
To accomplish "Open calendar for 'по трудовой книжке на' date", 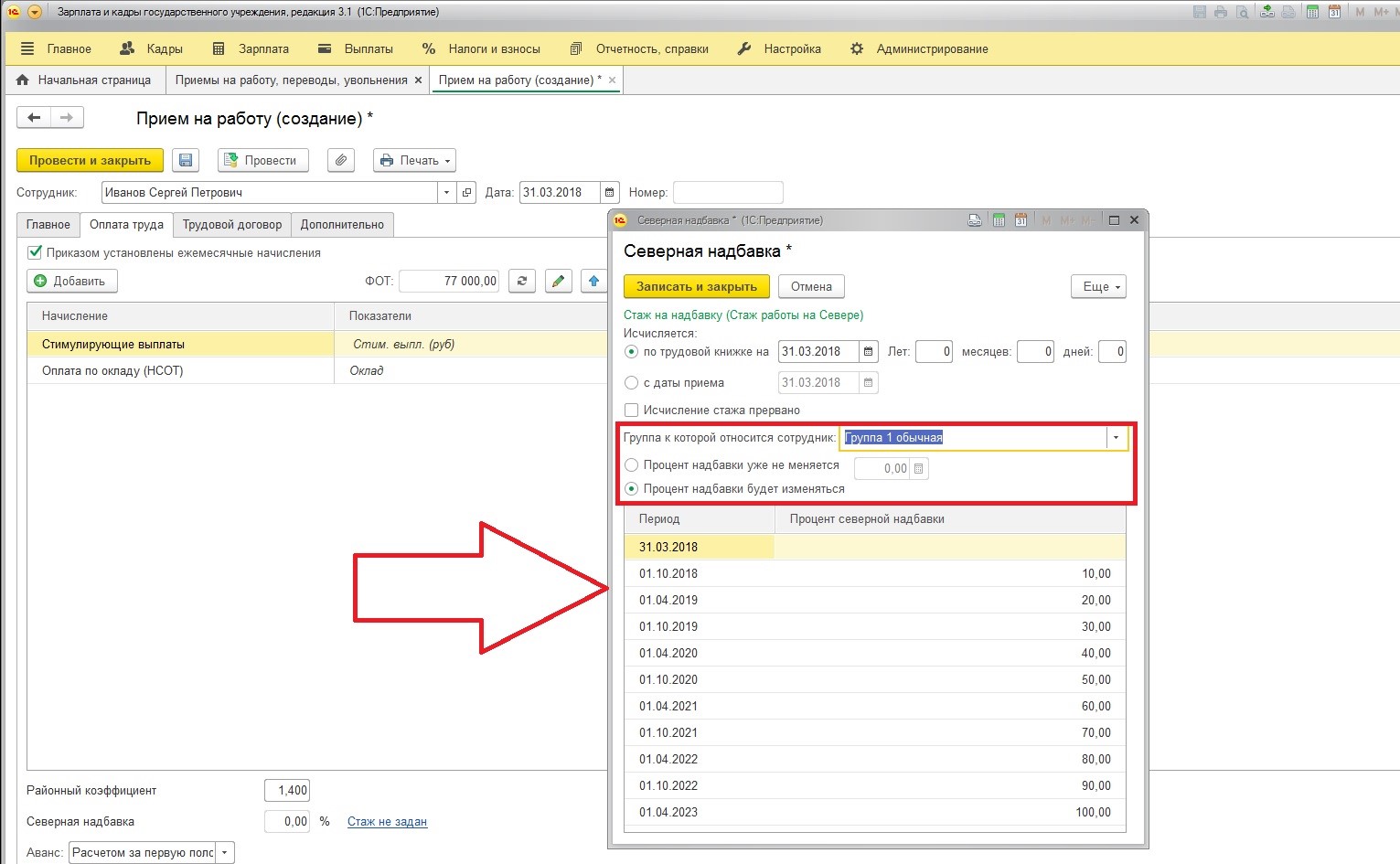I will [x=869, y=351].
